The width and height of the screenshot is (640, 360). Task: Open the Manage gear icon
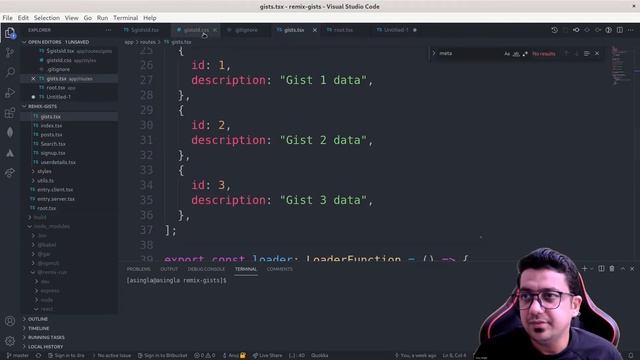click(x=10, y=340)
